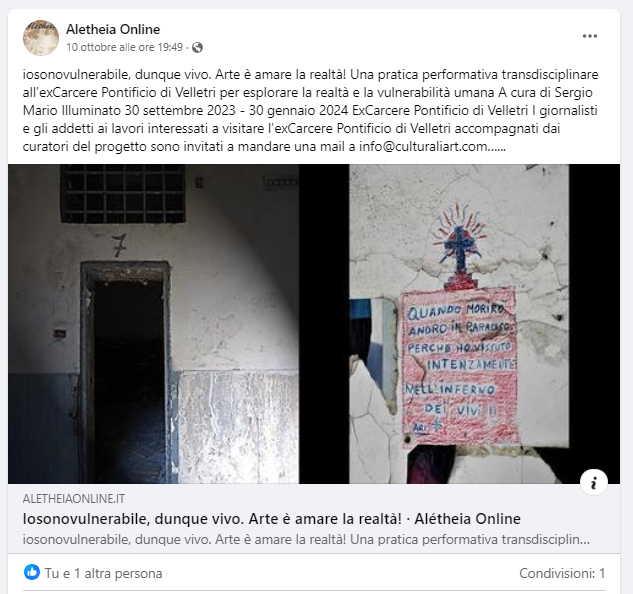Open the photo of the pink wall inscription
Image resolution: width=633 pixels, height=594 pixels.
tap(459, 324)
